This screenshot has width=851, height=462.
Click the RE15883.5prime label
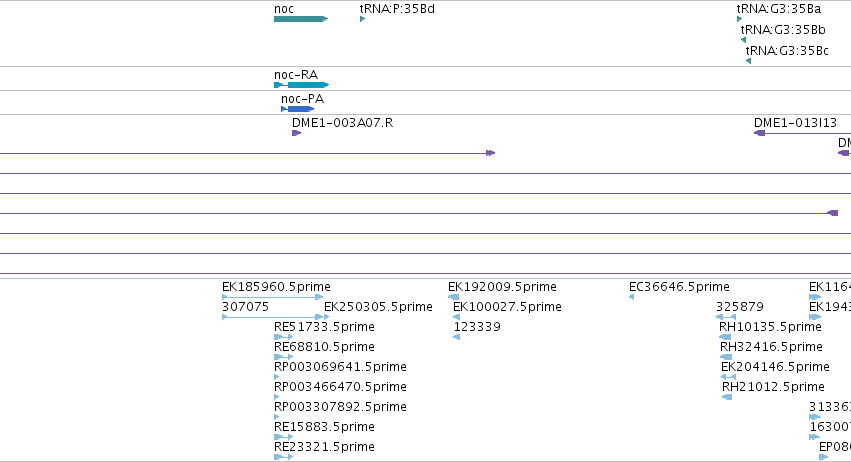324,427
